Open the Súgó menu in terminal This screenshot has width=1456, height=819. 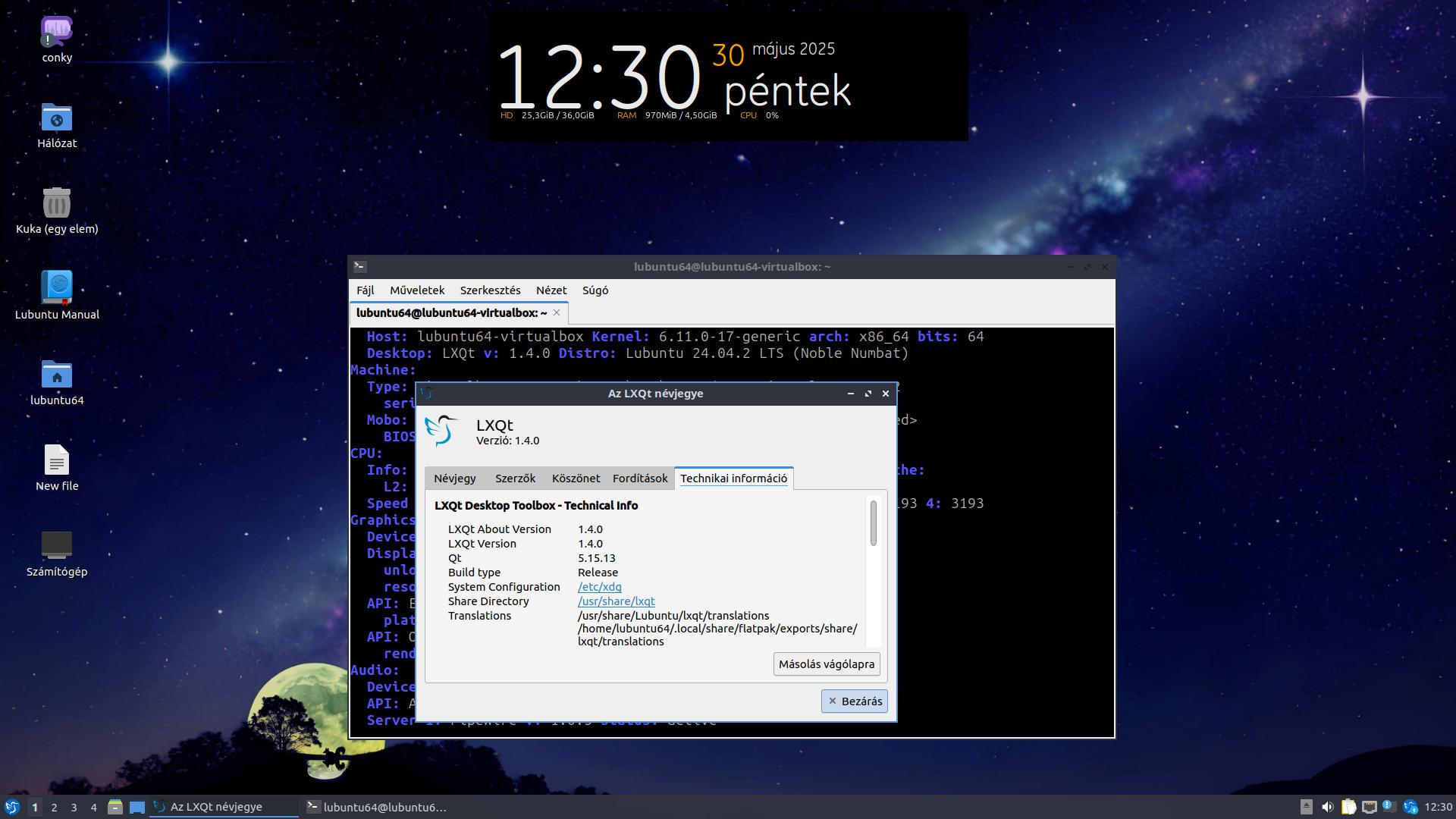(595, 290)
